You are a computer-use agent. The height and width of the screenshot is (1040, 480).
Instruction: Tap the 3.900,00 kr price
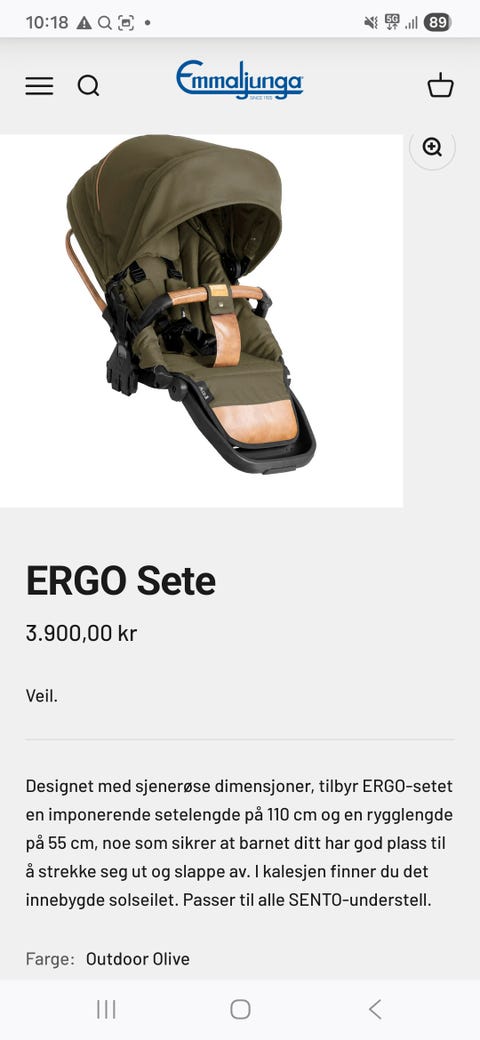[82, 633]
